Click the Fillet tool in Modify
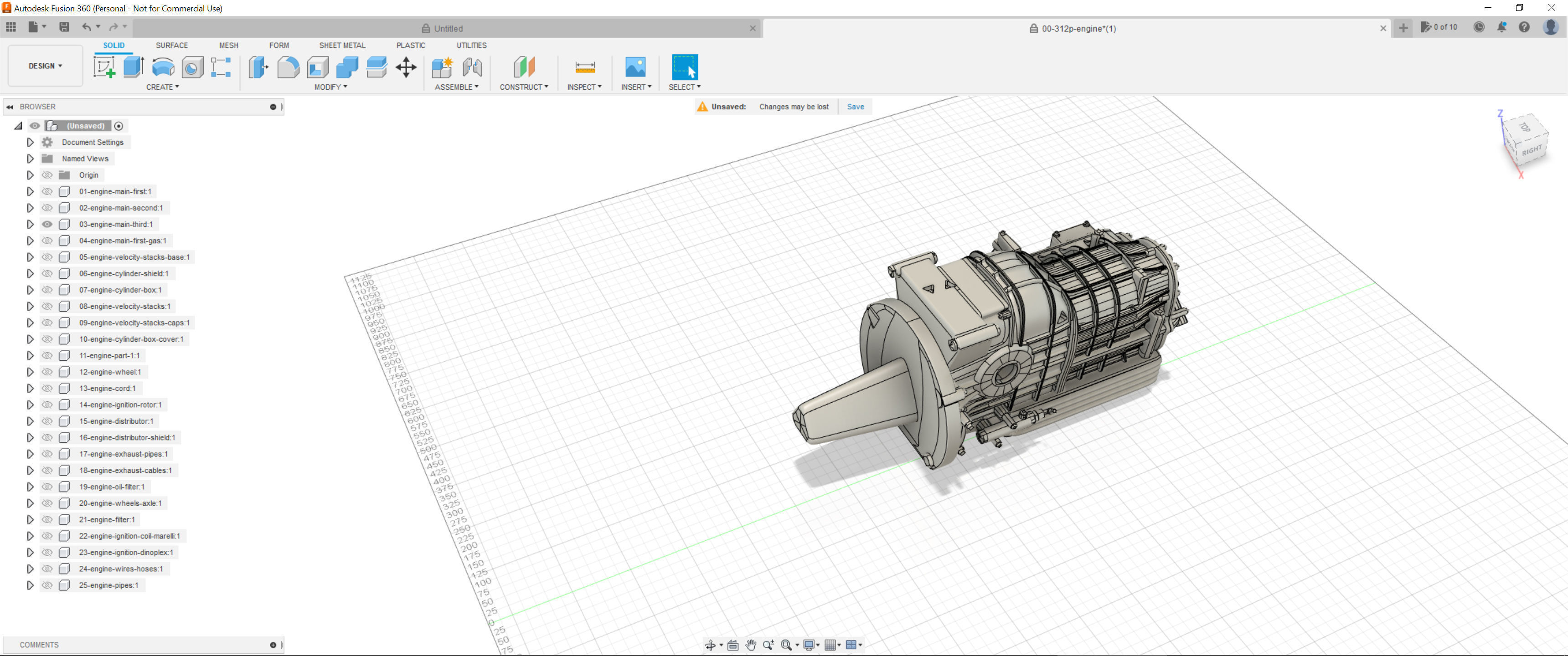This screenshot has height=656, width=1568. click(288, 67)
